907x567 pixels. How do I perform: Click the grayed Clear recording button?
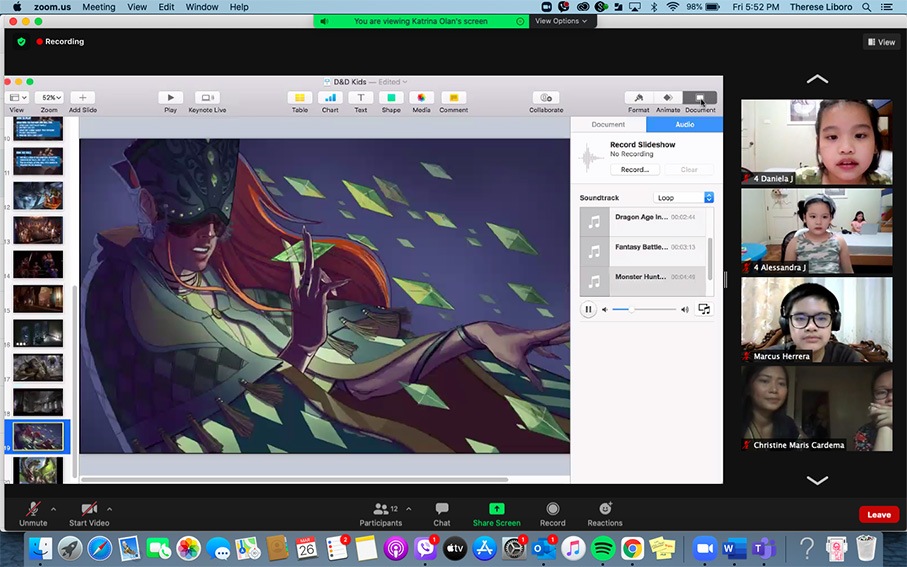click(x=689, y=170)
